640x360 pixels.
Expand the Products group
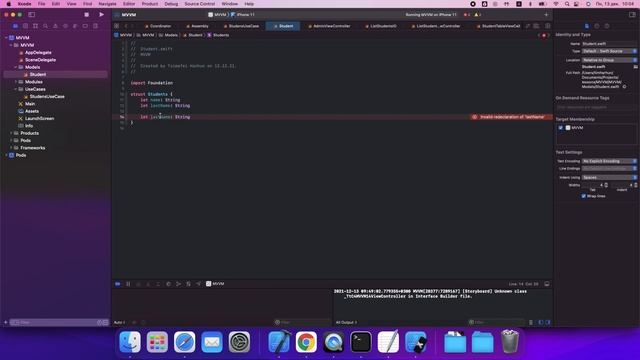(x=11, y=133)
